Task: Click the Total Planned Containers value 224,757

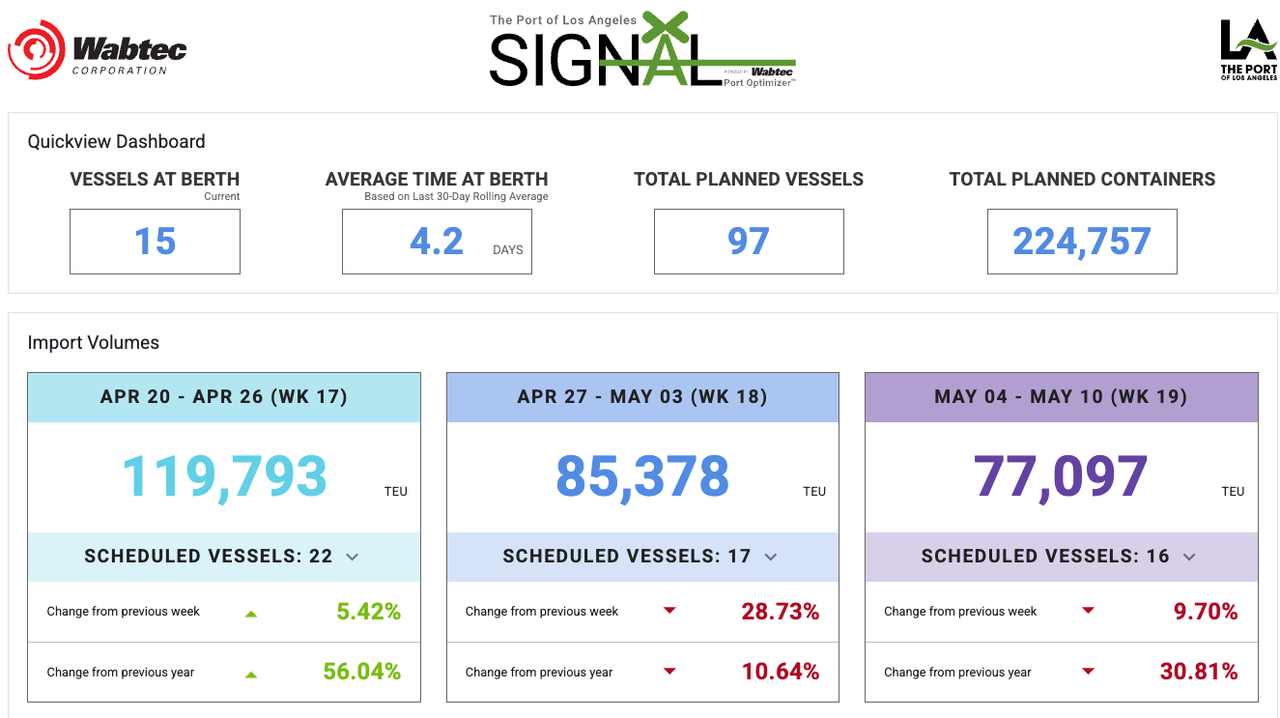Action: click(x=1082, y=241)
